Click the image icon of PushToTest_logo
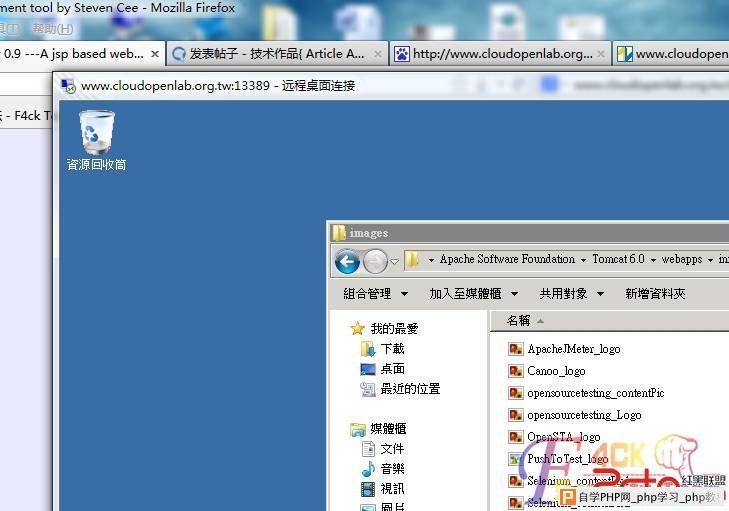This screenshot has width=729, height=511. pyautogui.click(x=516, y=459)
